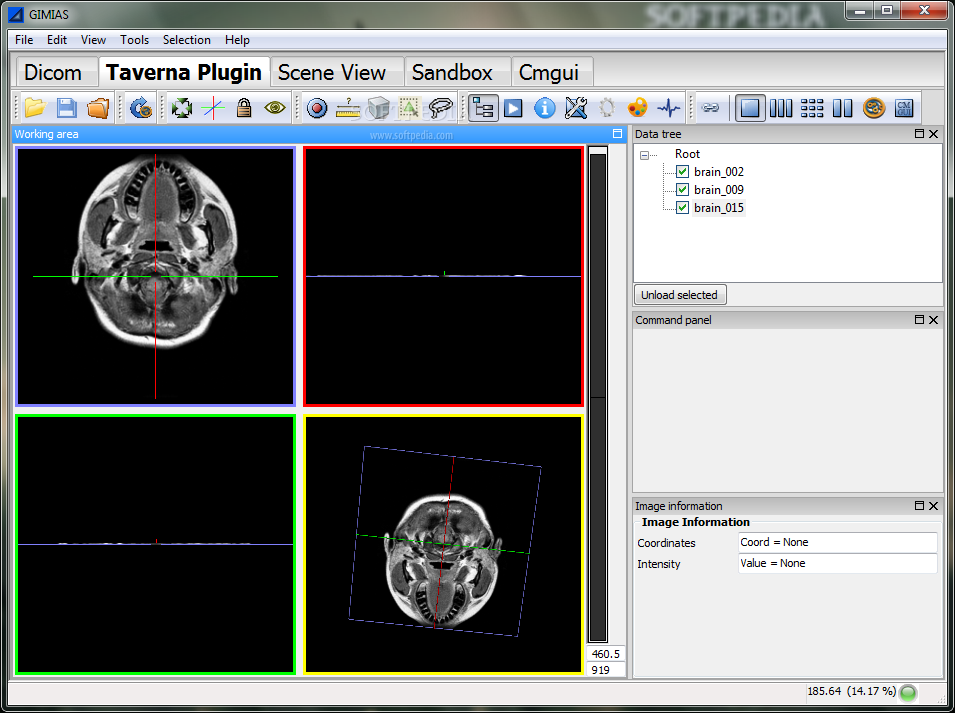Screen dimensions: 955x713
Task: Click the 460.5 level value box
Action: 605,654
